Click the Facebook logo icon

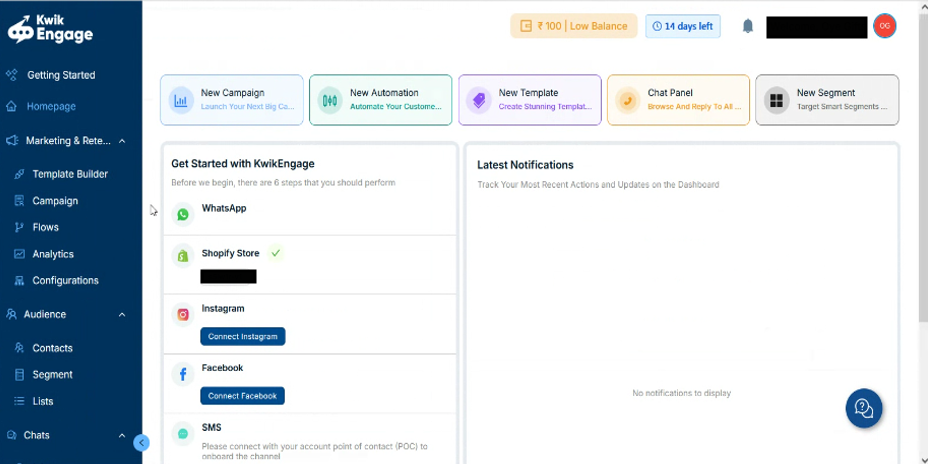coord(183,374)
